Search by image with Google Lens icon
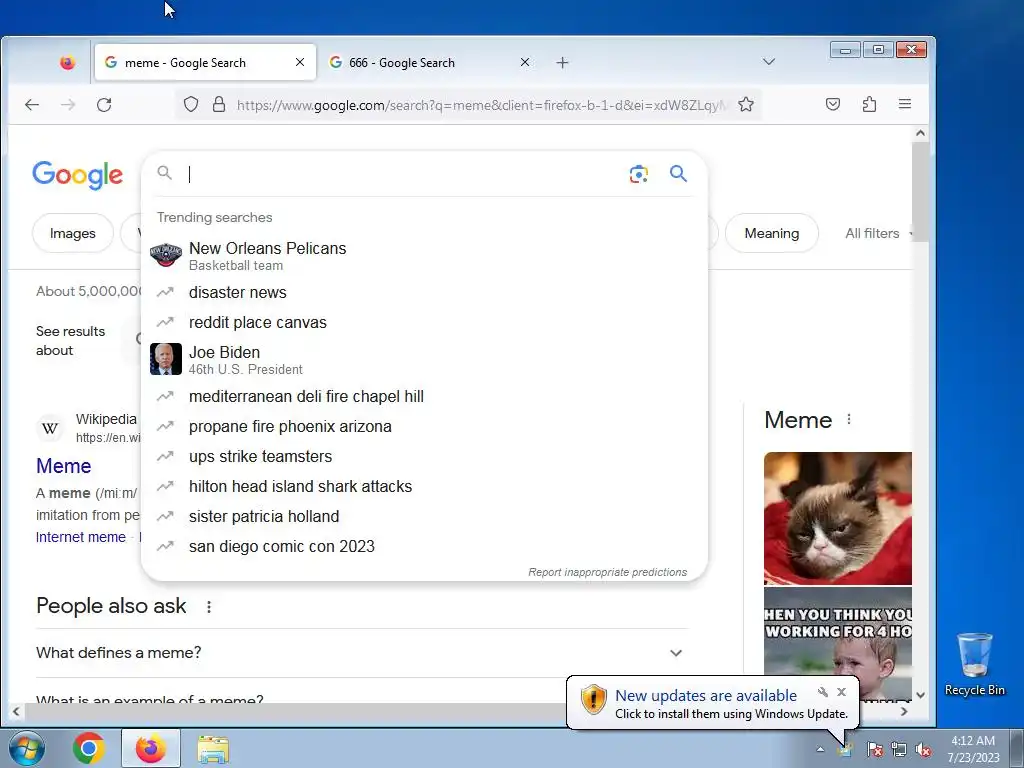This screenshot has width=1024, height=768. tap(639, 174)
